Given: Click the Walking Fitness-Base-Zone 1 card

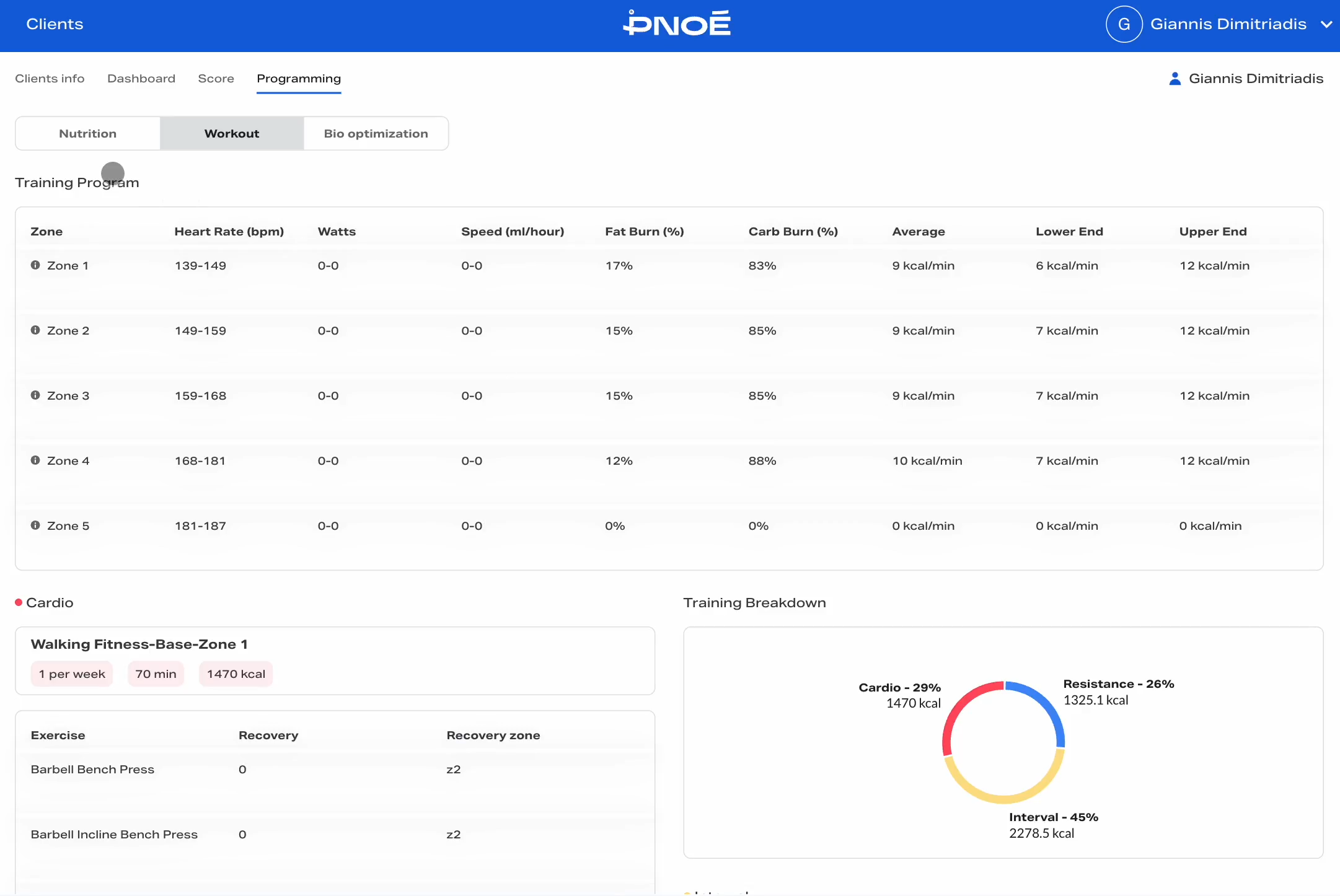Looking at the screenshot, I should point(335,661).
